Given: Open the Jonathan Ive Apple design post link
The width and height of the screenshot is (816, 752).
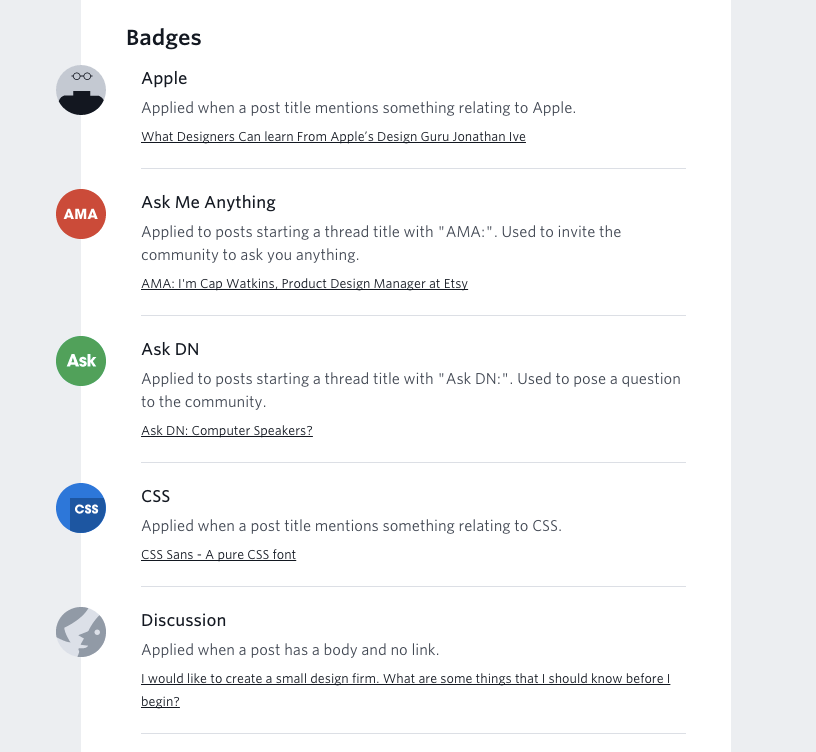Looking at the screenshot, I should coord(333,136).
